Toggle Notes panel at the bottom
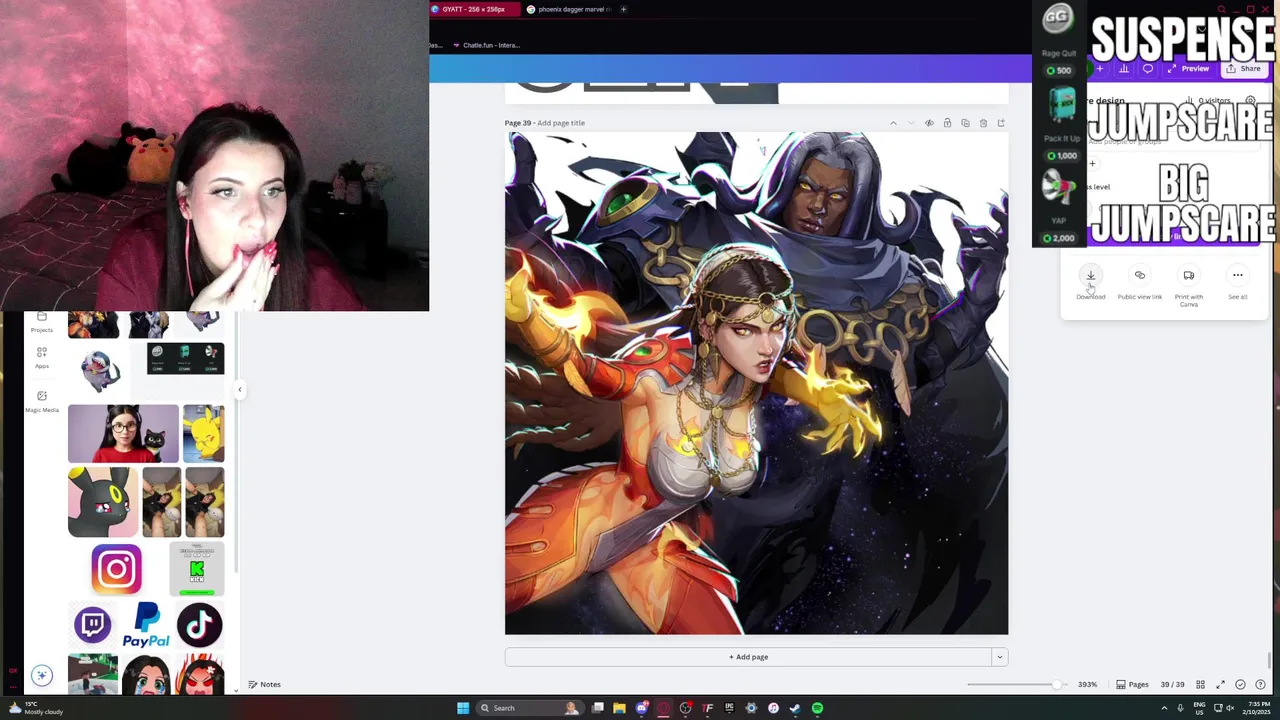Viewport: 1280px width, 720px height. 265,685
